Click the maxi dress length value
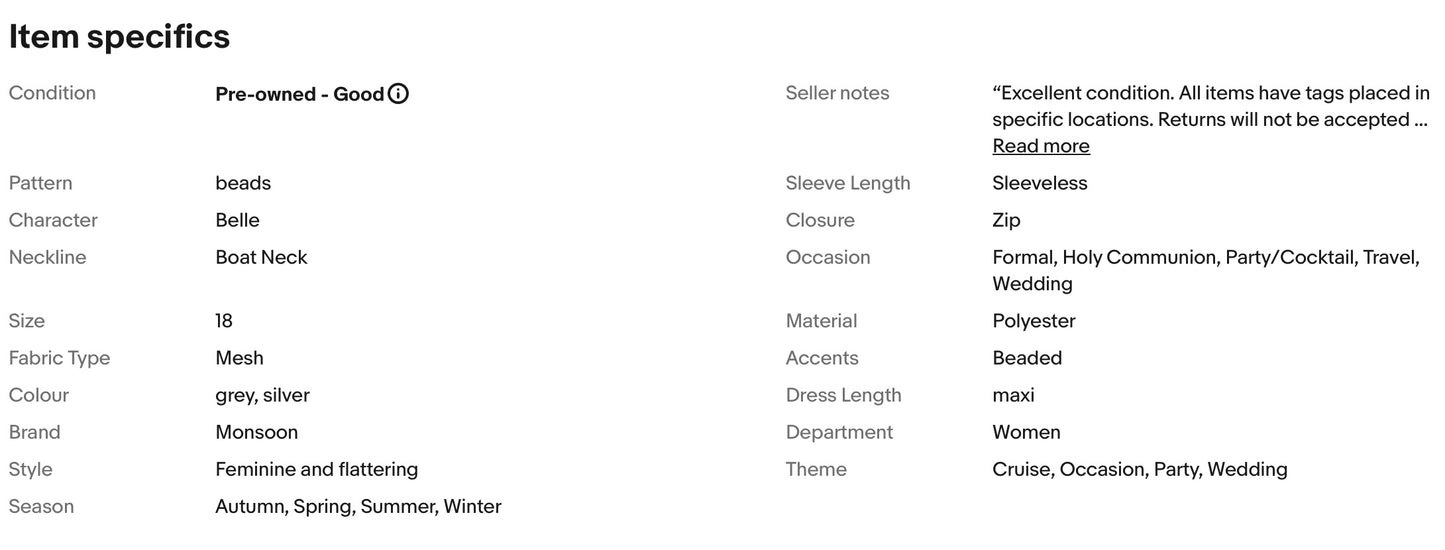This screenshot has height=550, width=1445. [x=1013, y=395]
